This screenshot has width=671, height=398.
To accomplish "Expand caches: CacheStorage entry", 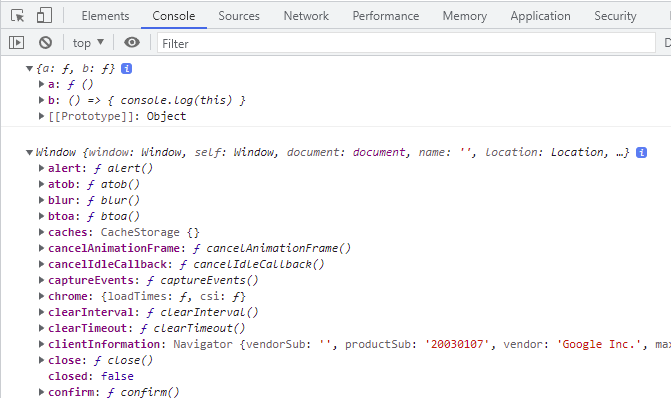I will 42,232.
